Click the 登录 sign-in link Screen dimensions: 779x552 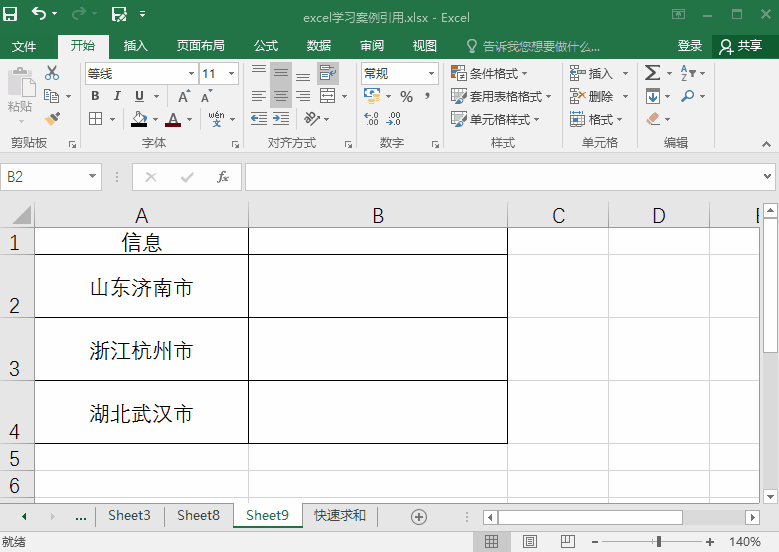click(x=689, y=46)
